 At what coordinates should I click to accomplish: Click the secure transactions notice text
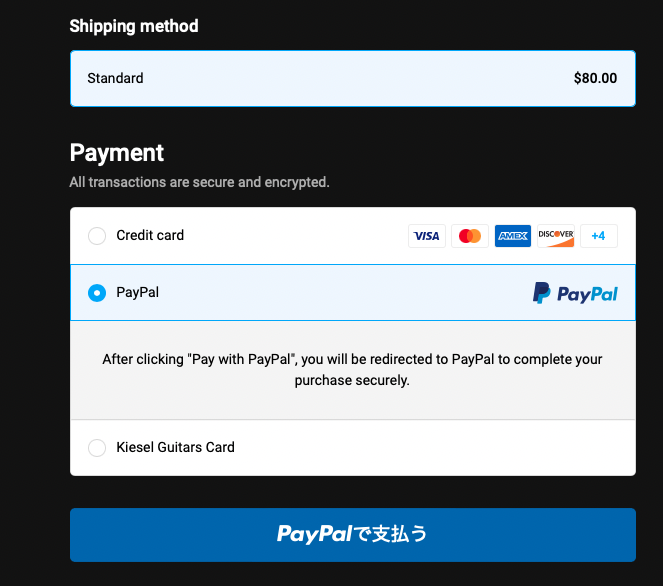pyautogui.click(x=199, y=182)
